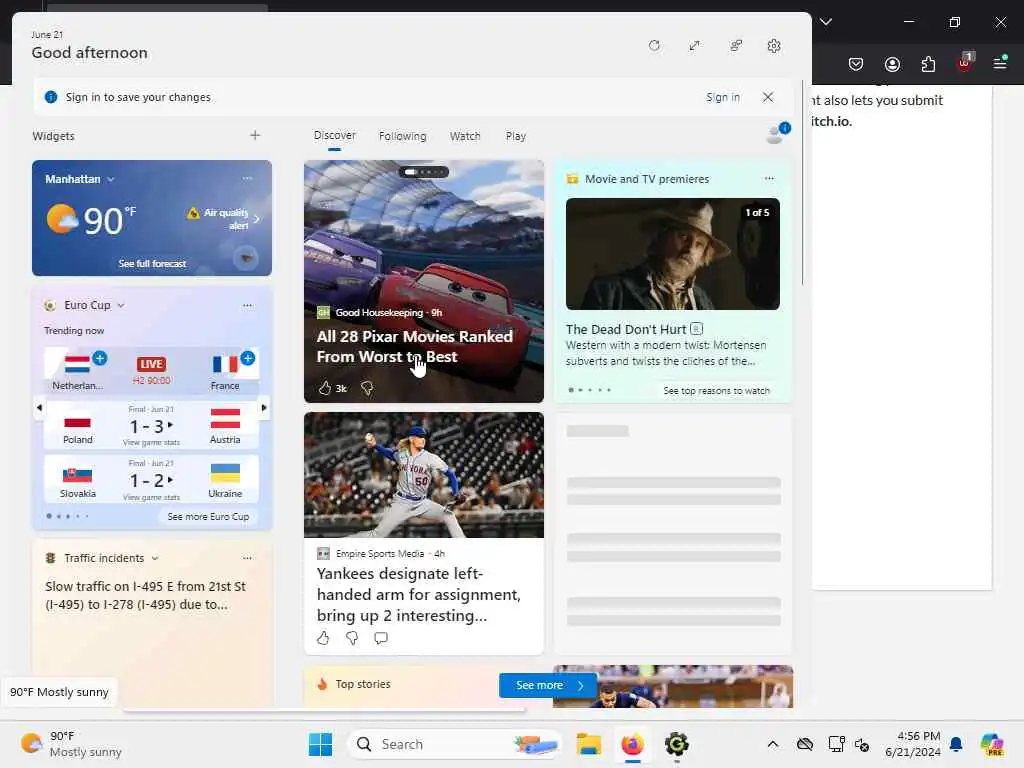
Task: Open Firefox account icon
Action: [892, 63]
